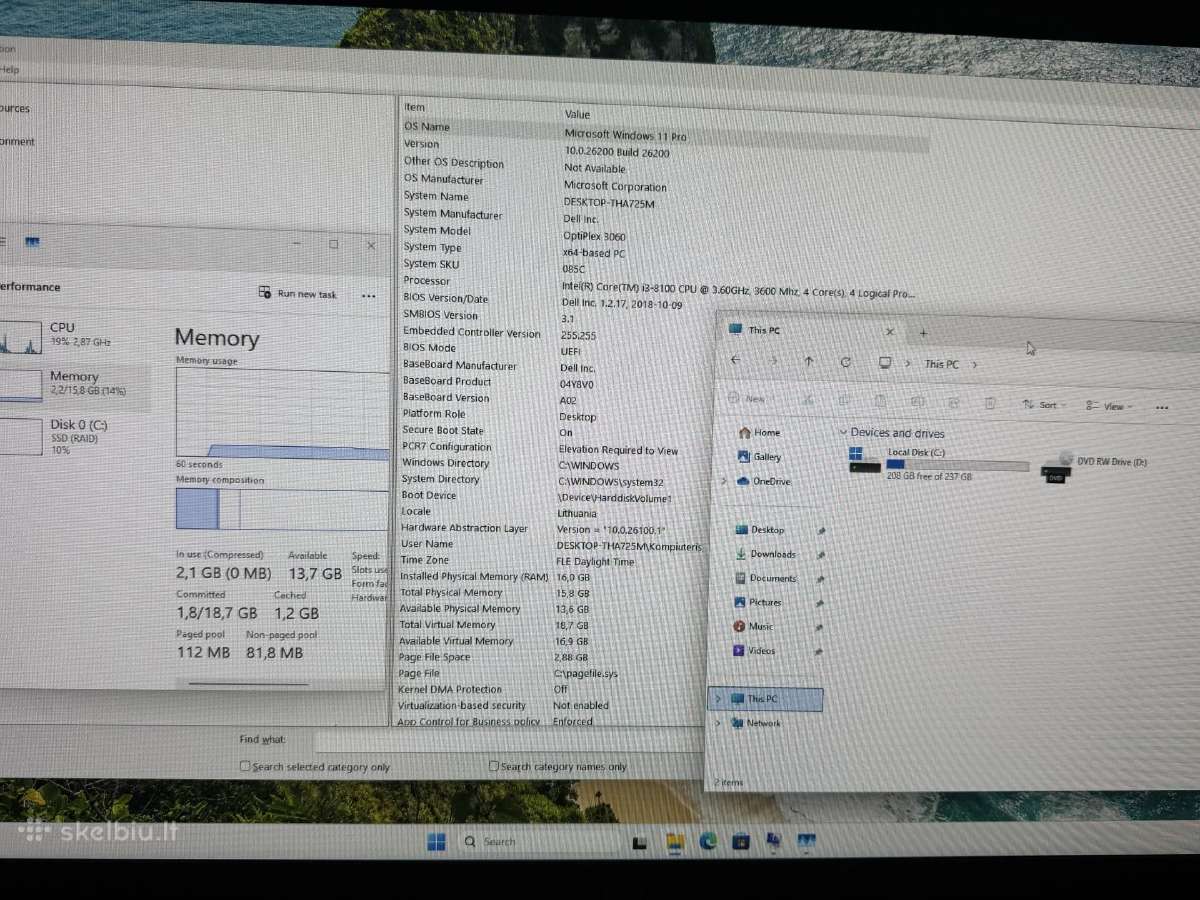This screenshot has width=1200, height=900.
Task: Select the Processor row in System Information
Action: 658,287
